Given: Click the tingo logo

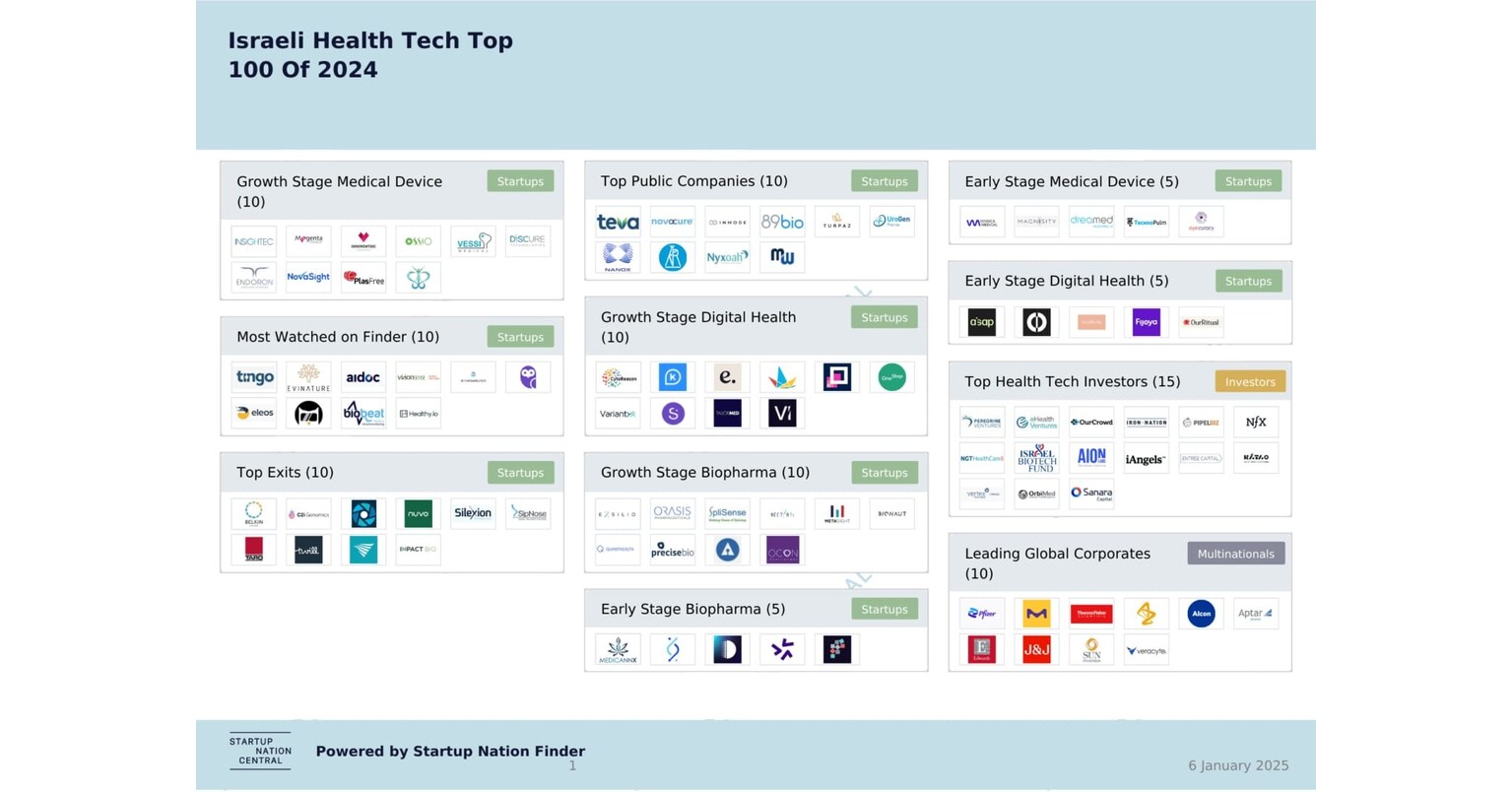Looking at the screenshot, I should point(254,377).
